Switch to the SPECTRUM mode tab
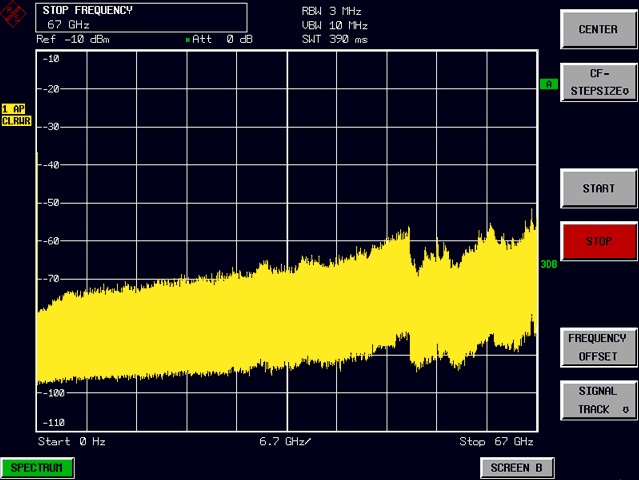The image size is (639, 480). [x=37, y=467]
